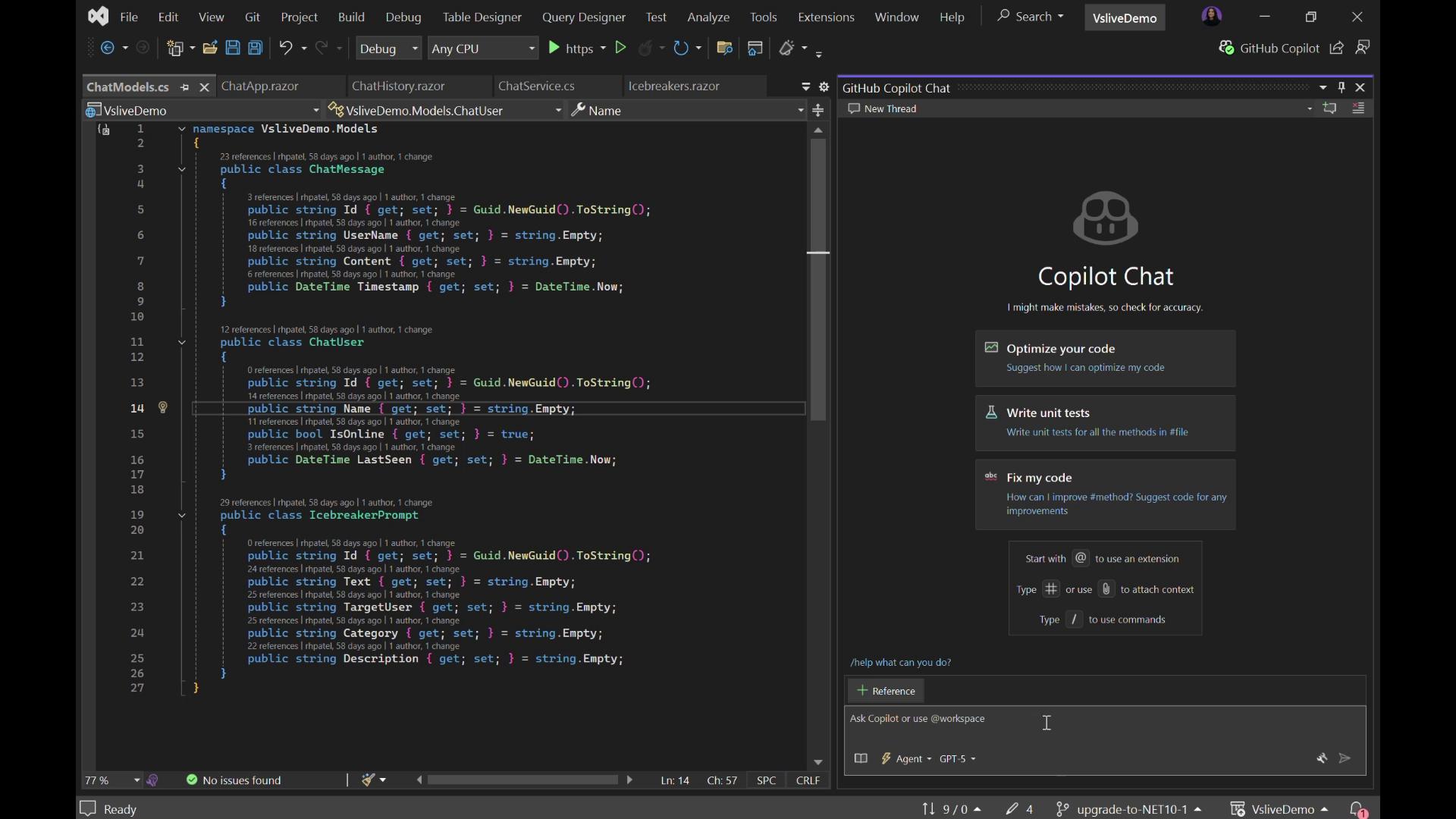Close the ChatModels.cs tab
Image resolution: width=1456 pixels, height=819 pixels.
point(204,87)
